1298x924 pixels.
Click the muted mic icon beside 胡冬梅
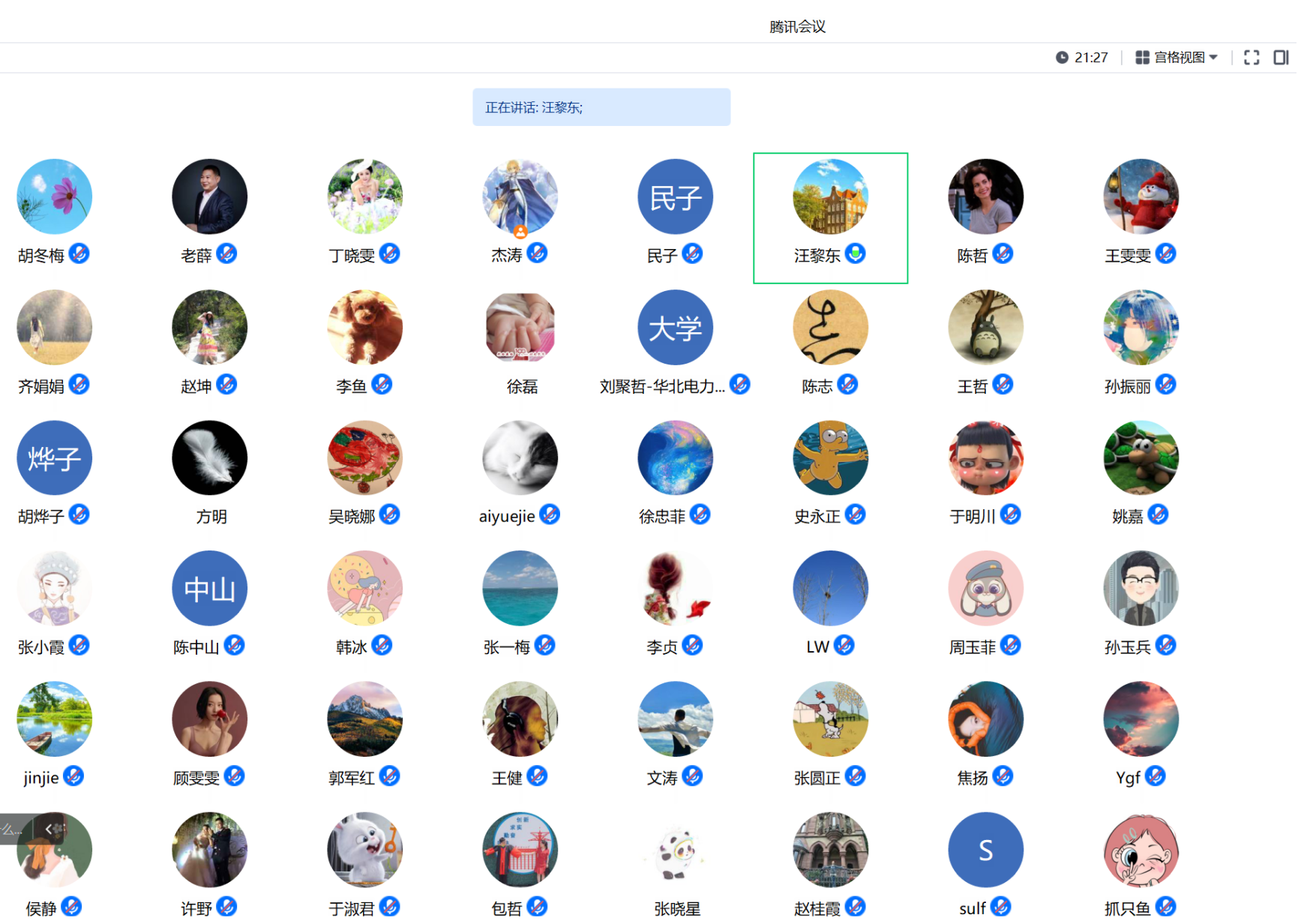[x=79, y=254]
